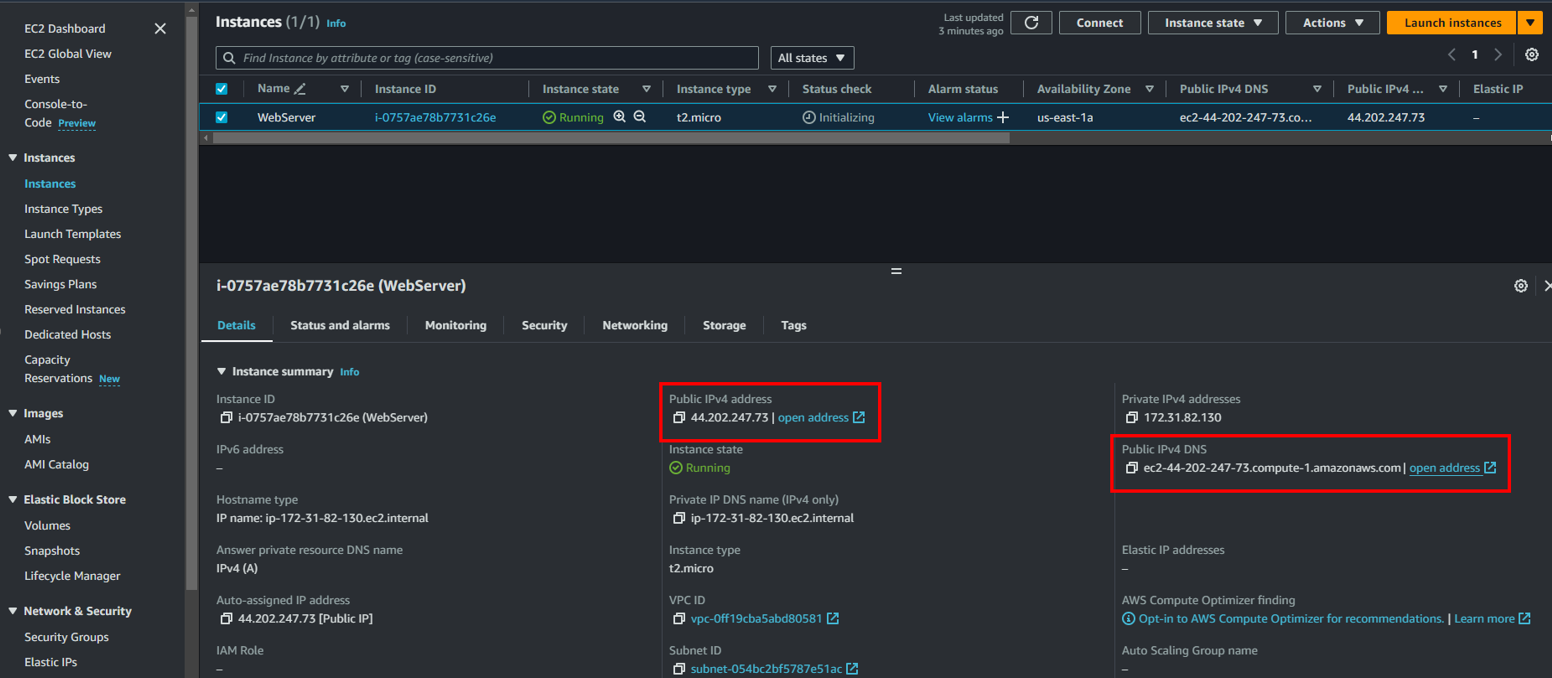This screenshot has height=678, width=1552.
Task: Open the Actions dropdown
Action: tap(1332, 22)
